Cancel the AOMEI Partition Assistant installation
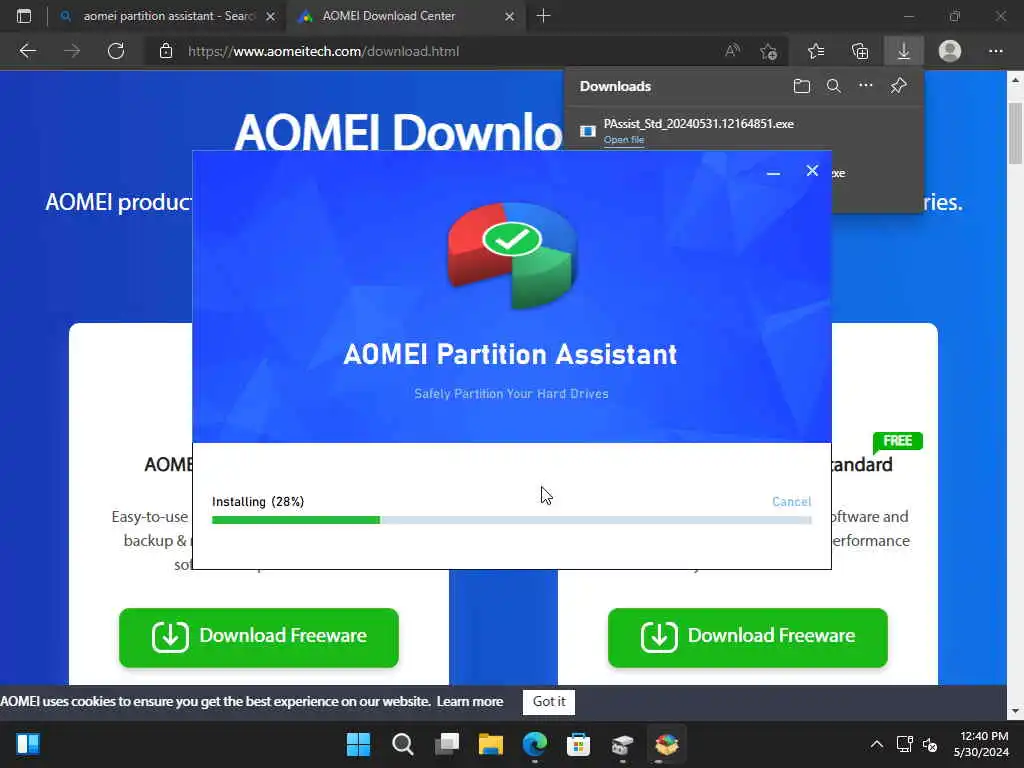Image resolution: width=1024 pixels, height=768 pixels. [792, 502]
